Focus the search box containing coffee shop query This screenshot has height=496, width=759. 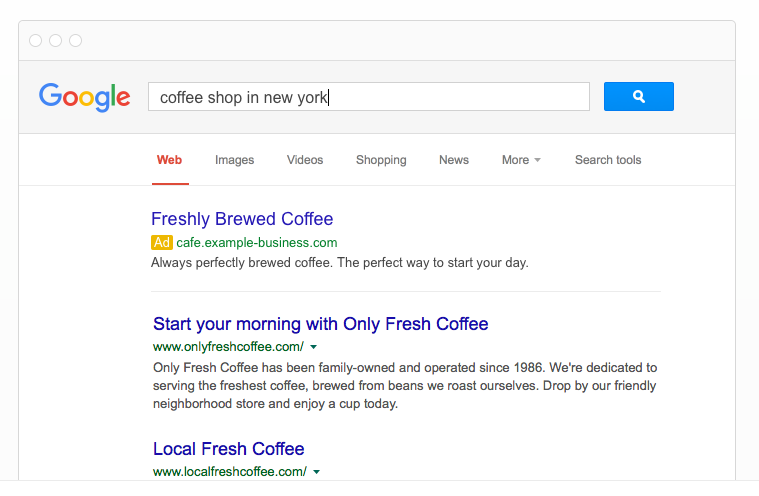[x=368, y=97]
